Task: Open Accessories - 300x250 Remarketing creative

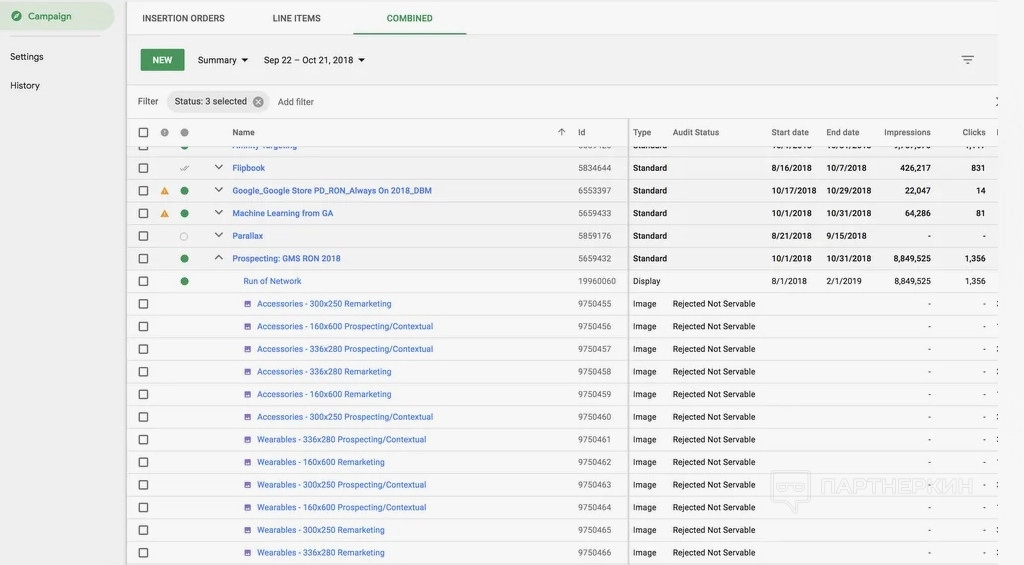Action: click(324, 304)
